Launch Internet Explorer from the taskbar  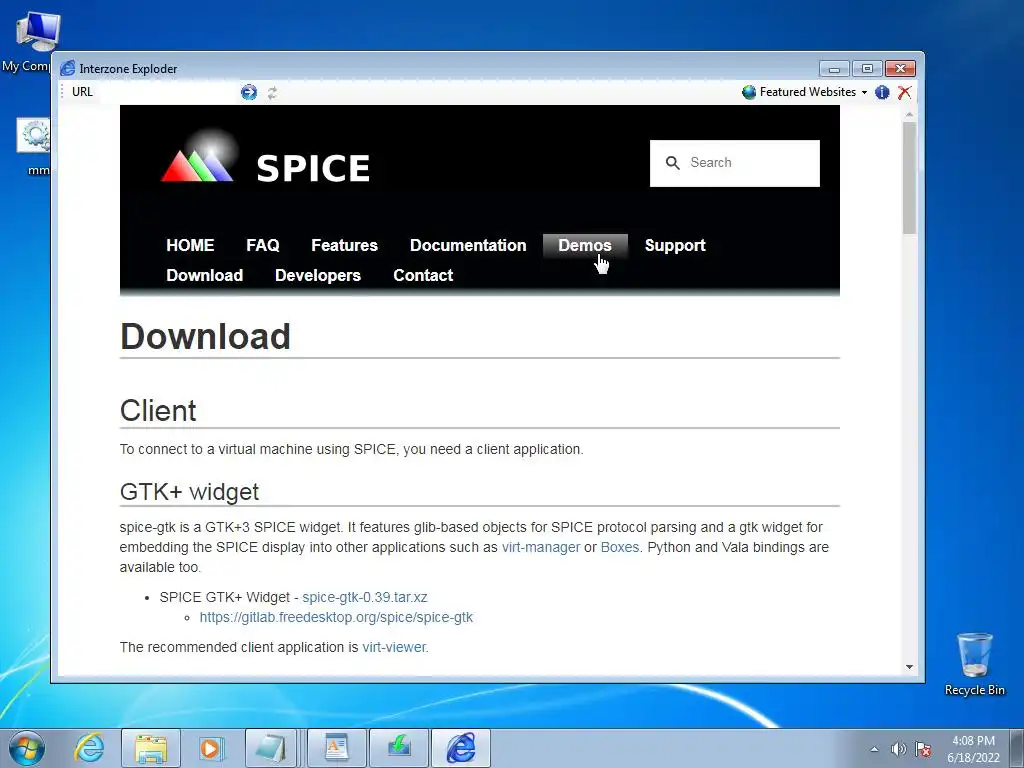(89, 748)
